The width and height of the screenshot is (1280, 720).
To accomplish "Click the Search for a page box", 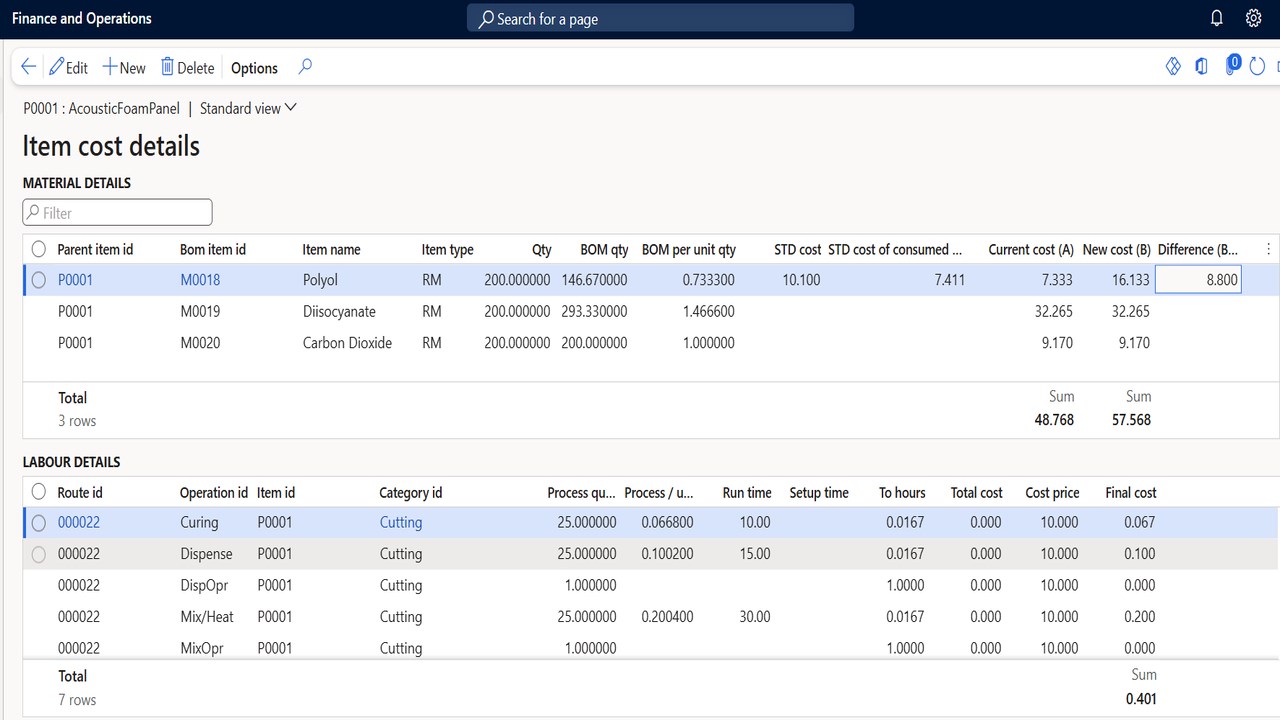I will coord(660,18).
